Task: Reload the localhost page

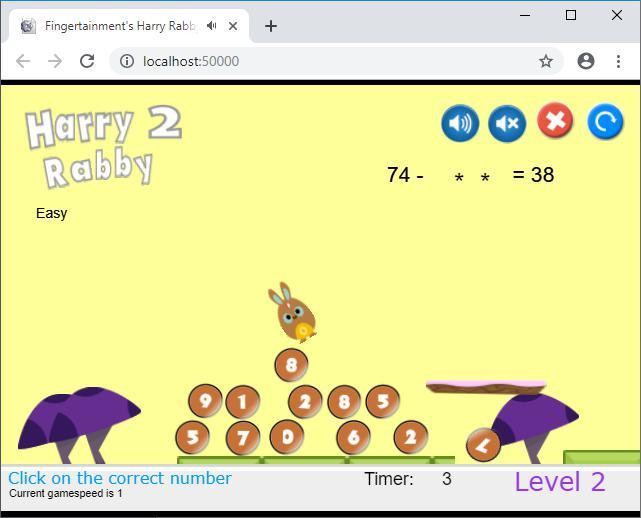Action: point(87,61)
